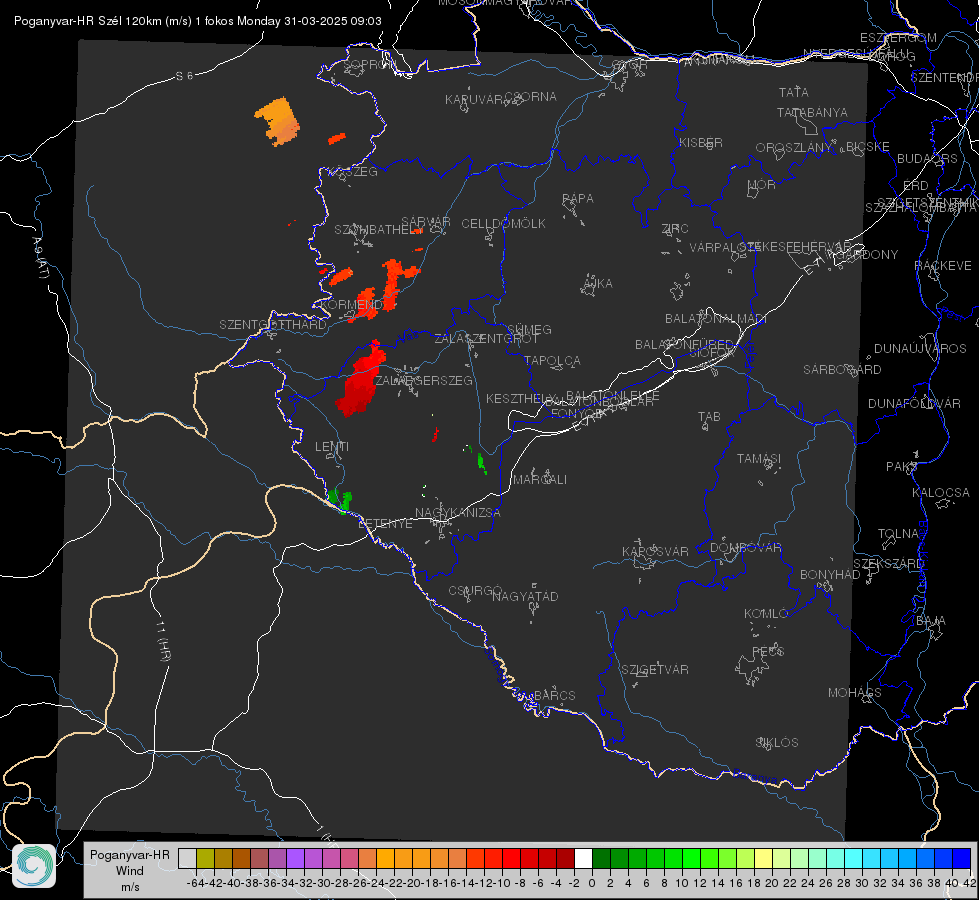Click the SÜMEG town label
The width and height of the screenshot is (979, 900).
point(529,329)
